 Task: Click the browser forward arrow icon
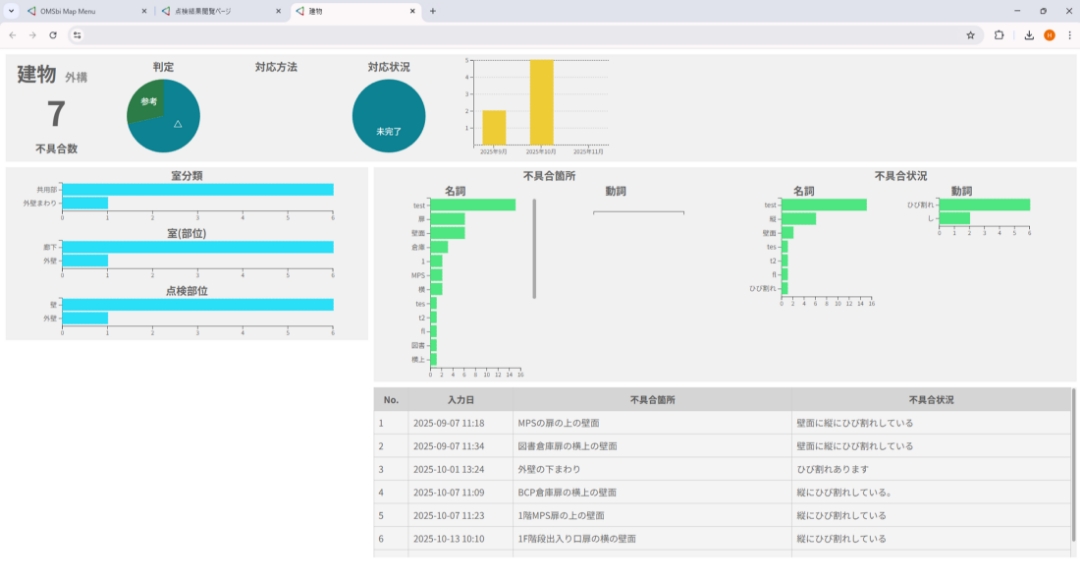[x=31, y=34]
